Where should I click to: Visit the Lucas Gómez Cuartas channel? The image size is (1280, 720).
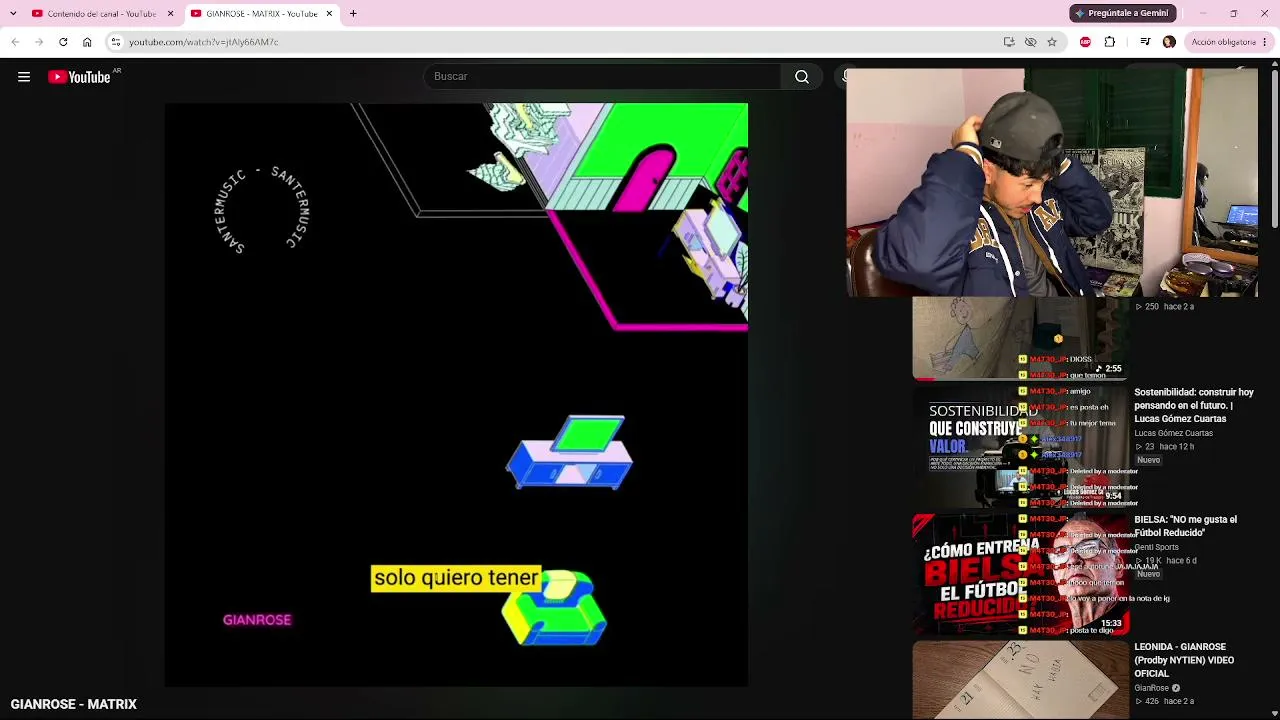(x=1173, y=433)
